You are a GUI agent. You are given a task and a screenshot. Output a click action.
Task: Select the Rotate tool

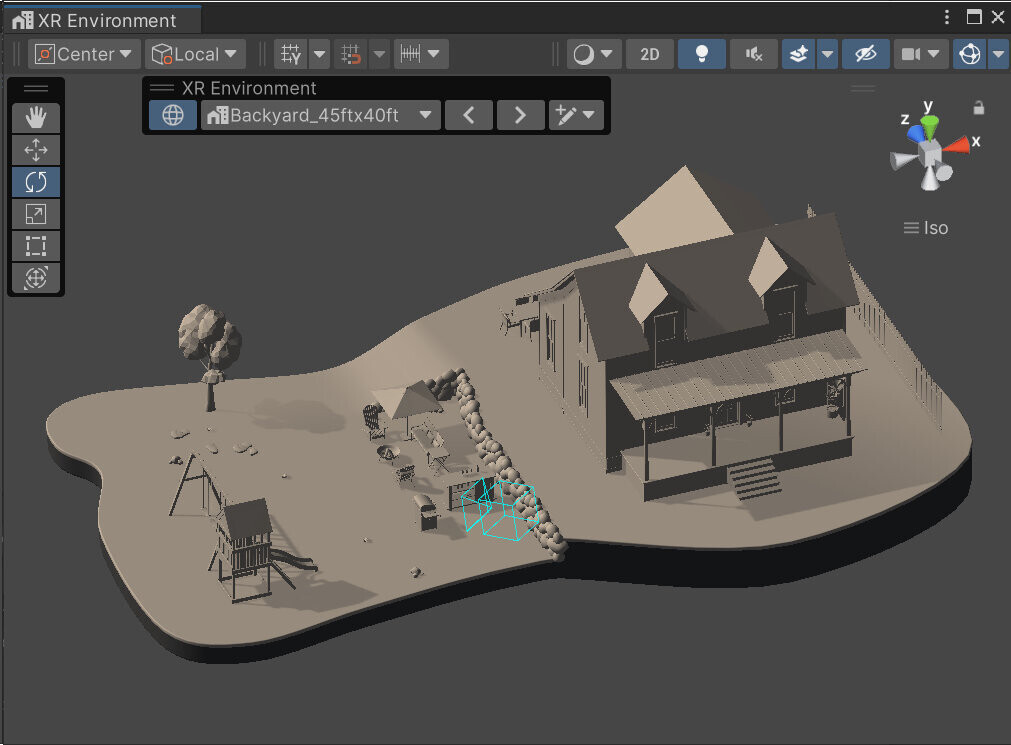36,182
